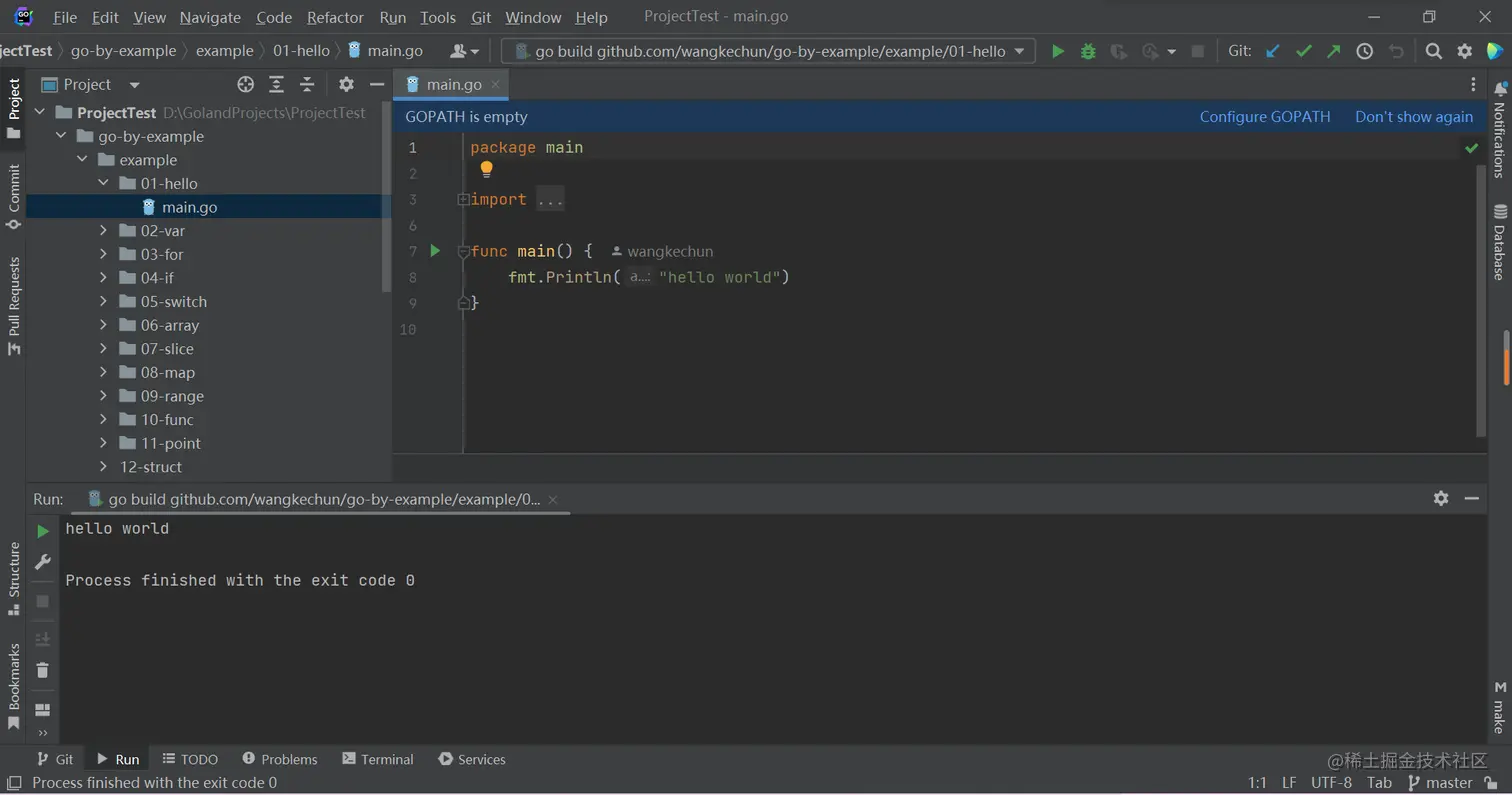This screenshot has height=795, width=1512.
Task: Toggle tool window bars via bottom-left icon
Action: 14,783
